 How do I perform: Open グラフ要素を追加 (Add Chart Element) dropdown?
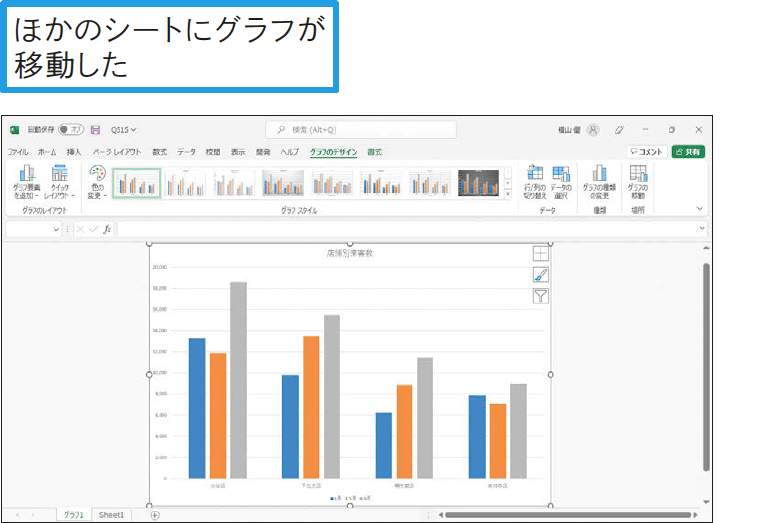26,182
